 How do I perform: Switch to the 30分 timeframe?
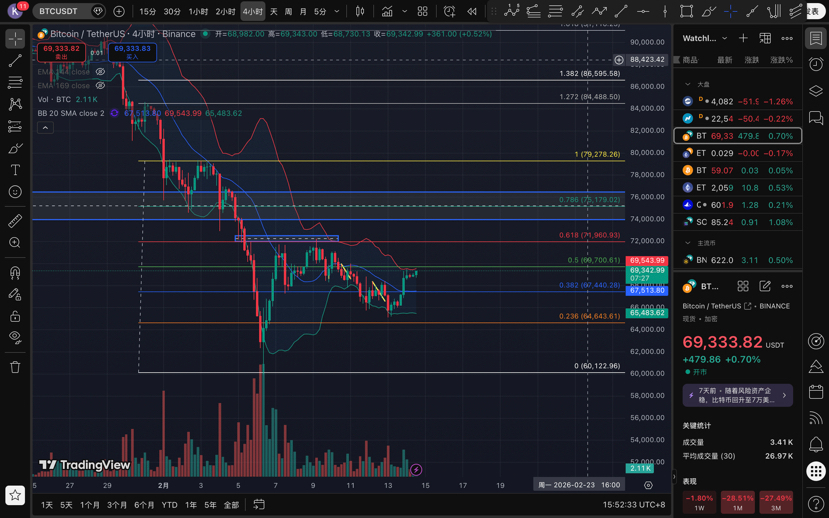(x=172, y=11)
